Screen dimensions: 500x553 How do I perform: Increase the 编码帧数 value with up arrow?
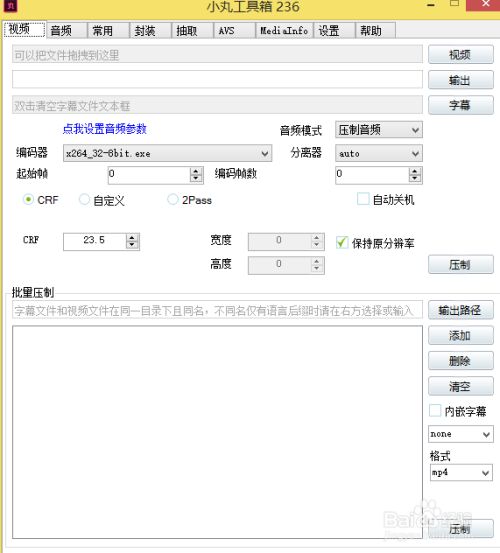(x=415, y=171)
